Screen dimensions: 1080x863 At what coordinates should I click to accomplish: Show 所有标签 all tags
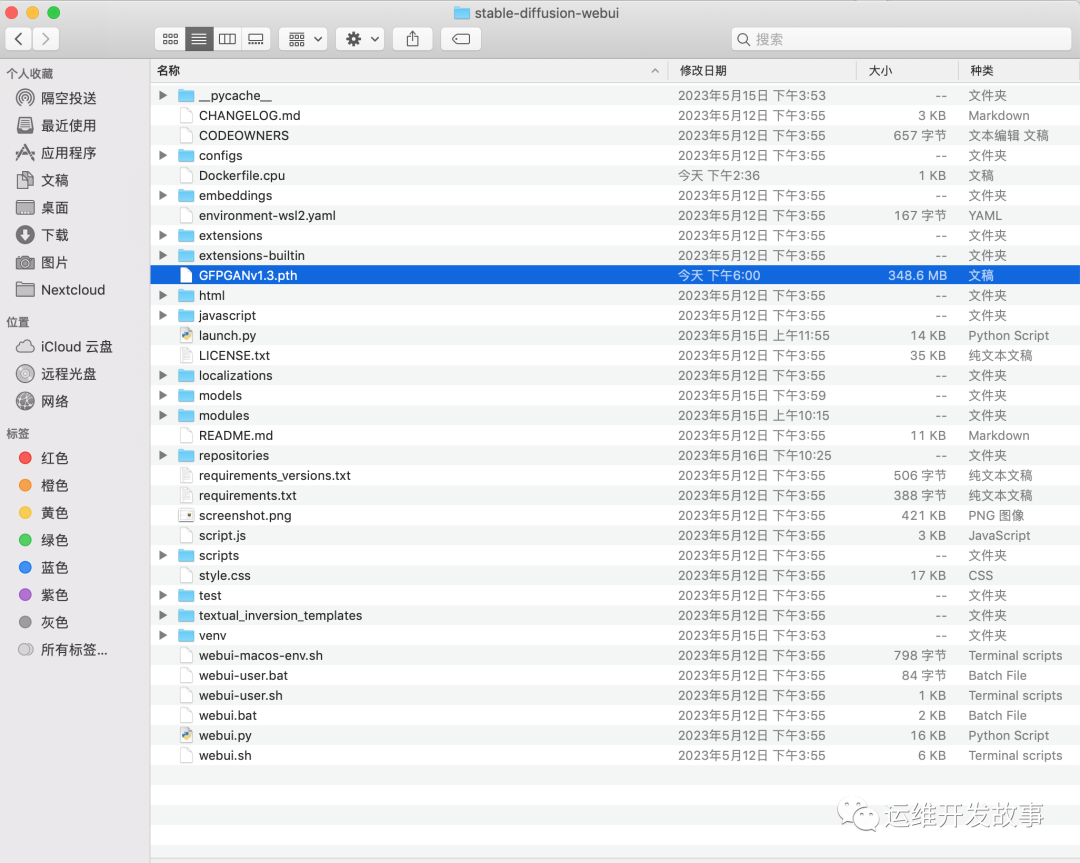pyautogui.click(x=63, y=649)
